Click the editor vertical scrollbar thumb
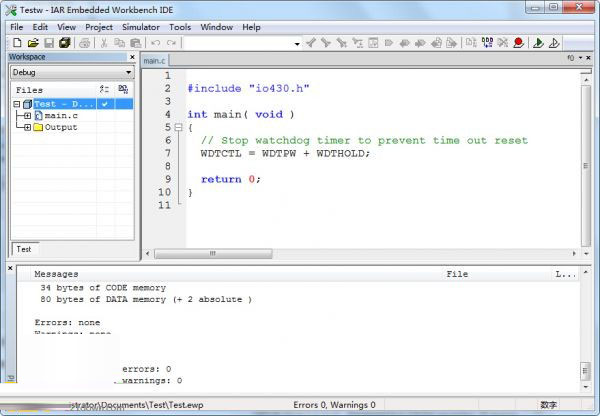 click(x=586, y=166)
